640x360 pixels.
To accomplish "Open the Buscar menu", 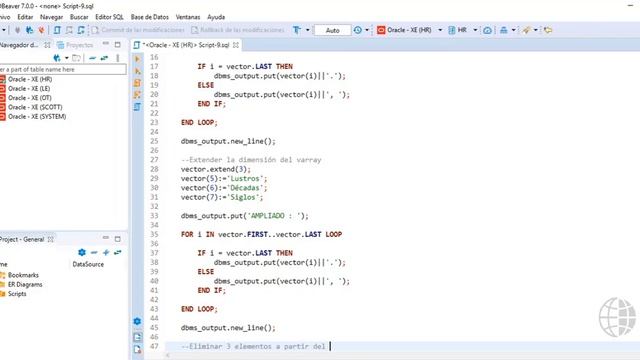I will point(79,17).
